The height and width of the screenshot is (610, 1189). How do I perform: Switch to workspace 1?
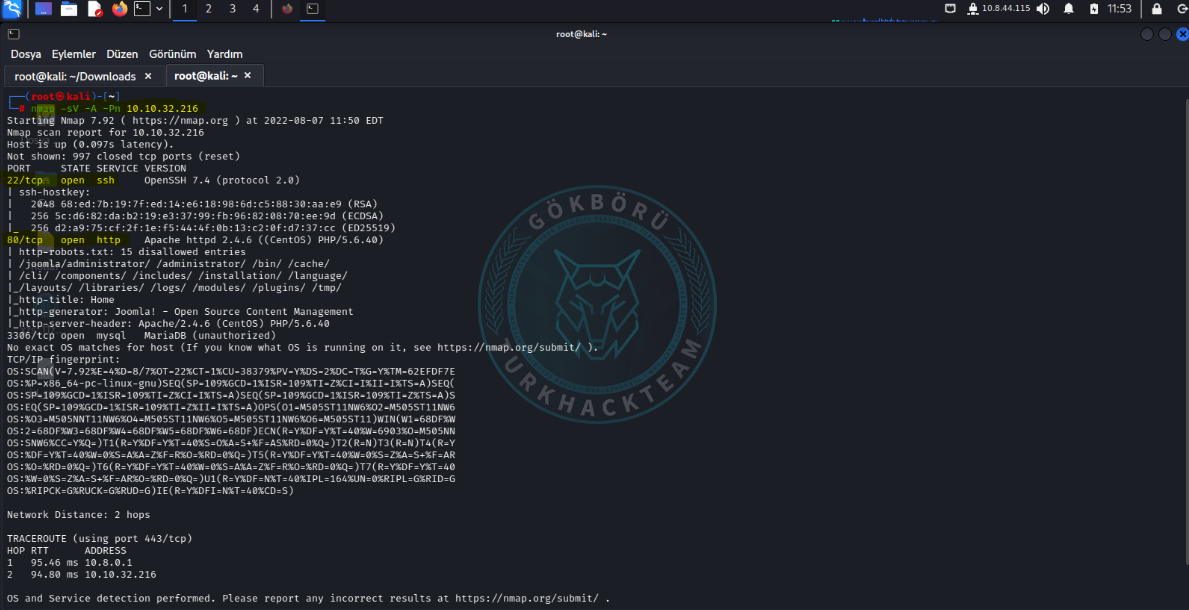click(x=185, y=9)
